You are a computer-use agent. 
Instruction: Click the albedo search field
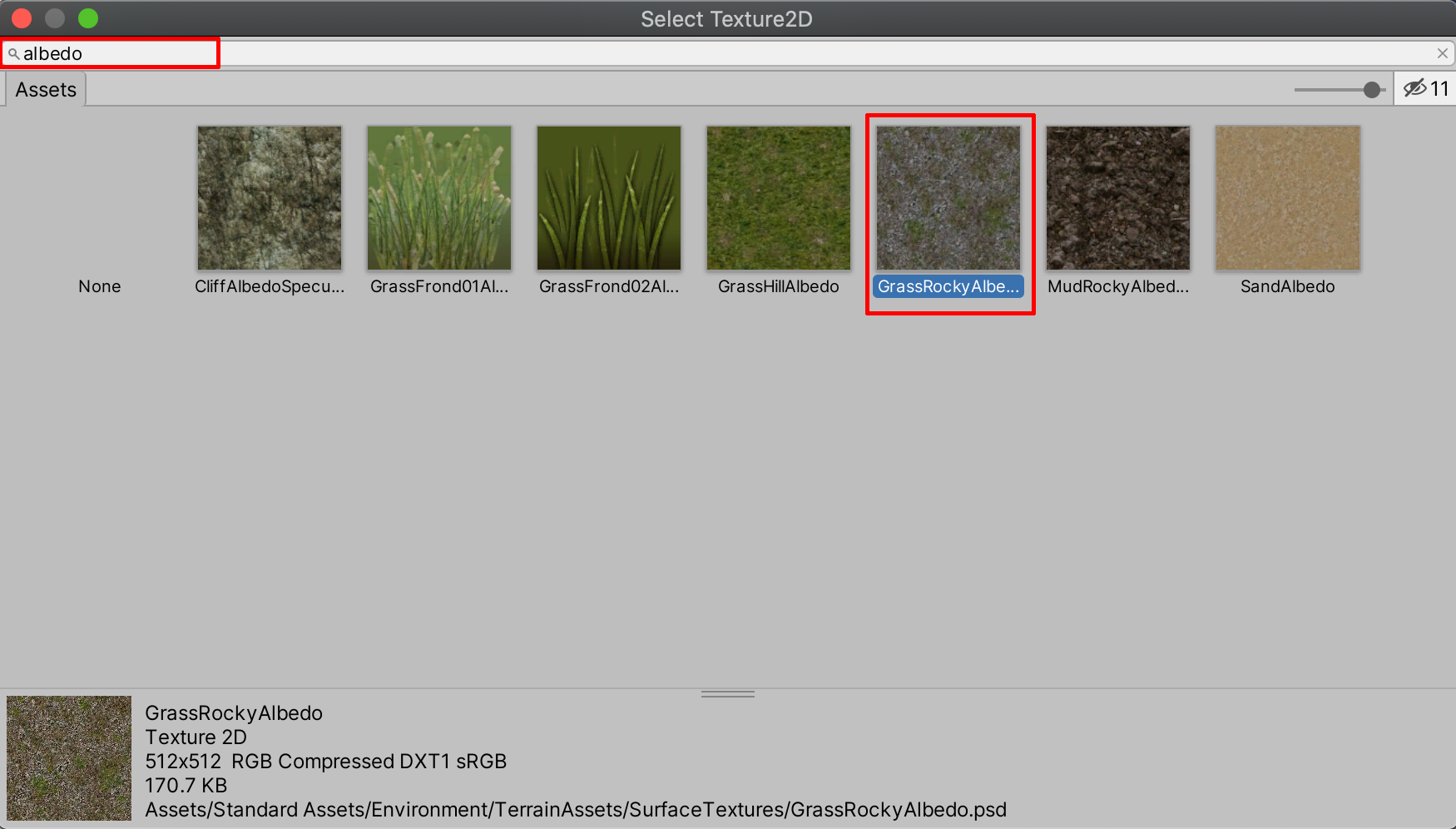coord(116,54)
